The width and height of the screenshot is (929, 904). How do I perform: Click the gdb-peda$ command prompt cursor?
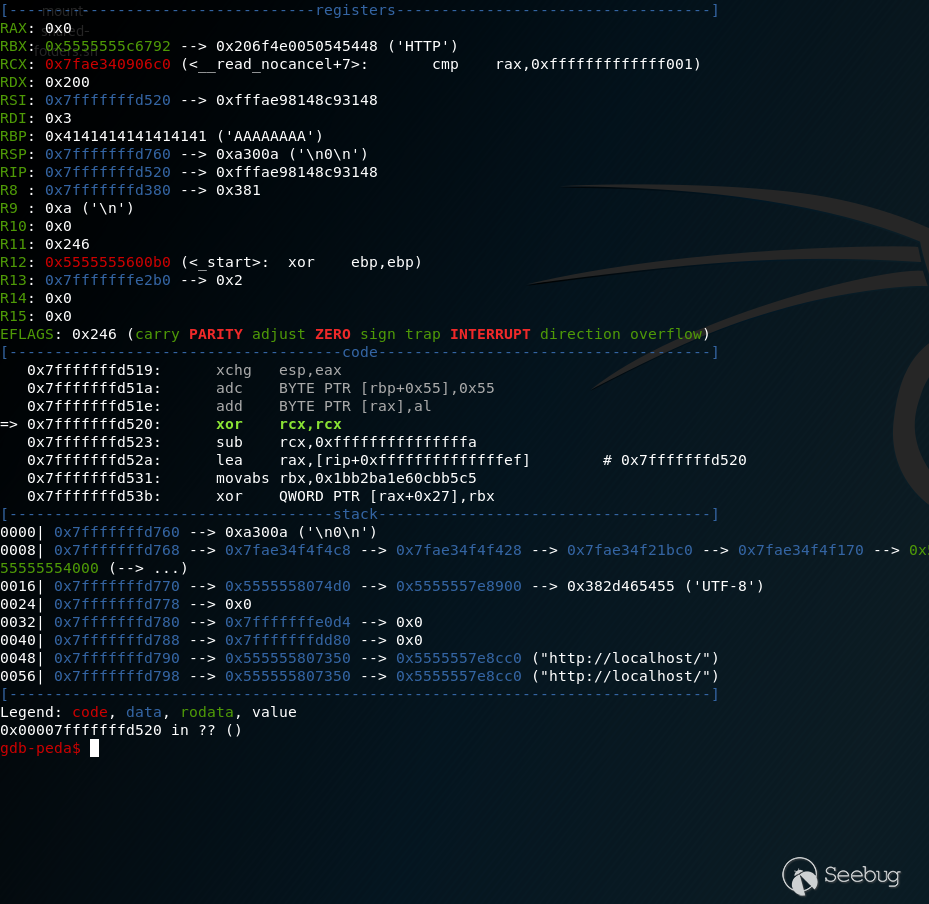[x=94, y=748]
